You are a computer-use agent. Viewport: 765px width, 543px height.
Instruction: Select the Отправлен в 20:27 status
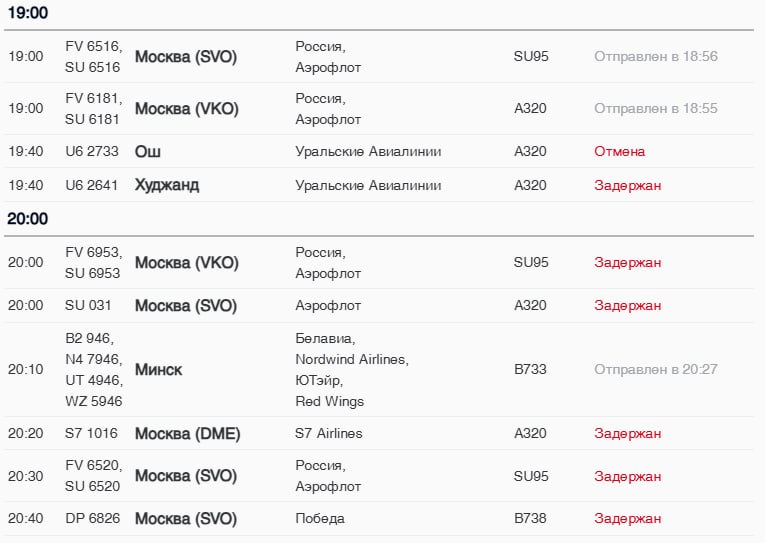coord(655,369)
